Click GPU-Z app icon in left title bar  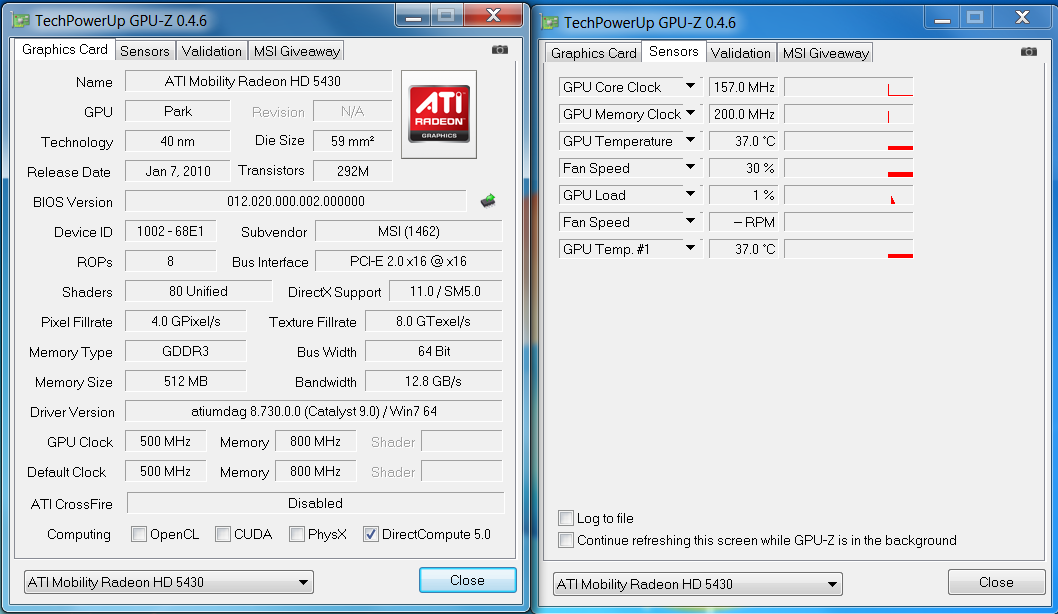[20, 20]
